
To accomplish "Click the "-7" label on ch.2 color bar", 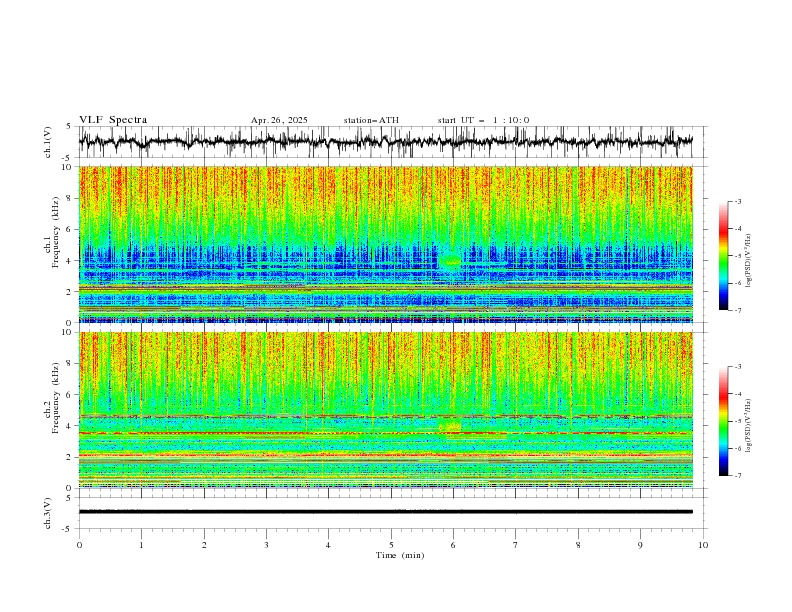I will pyautogui.click(x=738, y=476).
